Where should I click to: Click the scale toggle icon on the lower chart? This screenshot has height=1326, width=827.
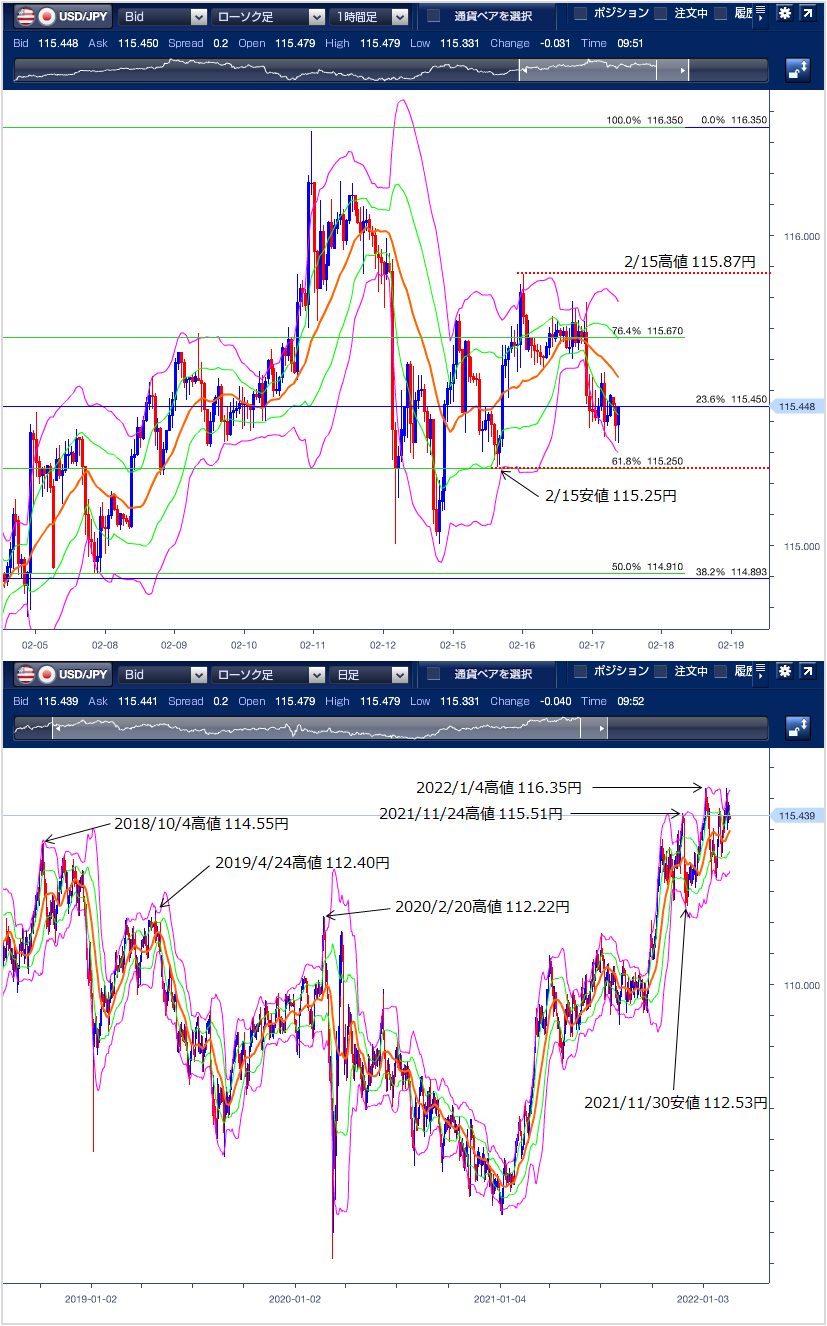point(798,727)
